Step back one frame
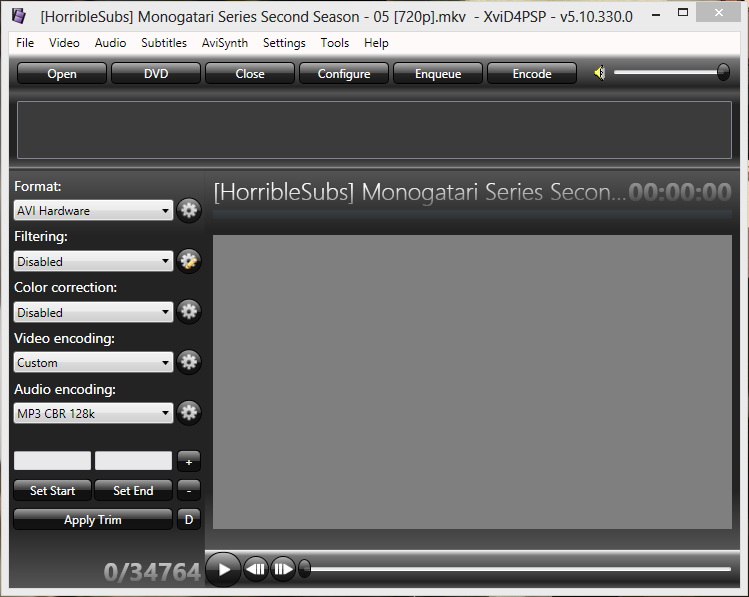Viewport: 749px width, 597px height. tap(256, 569)
